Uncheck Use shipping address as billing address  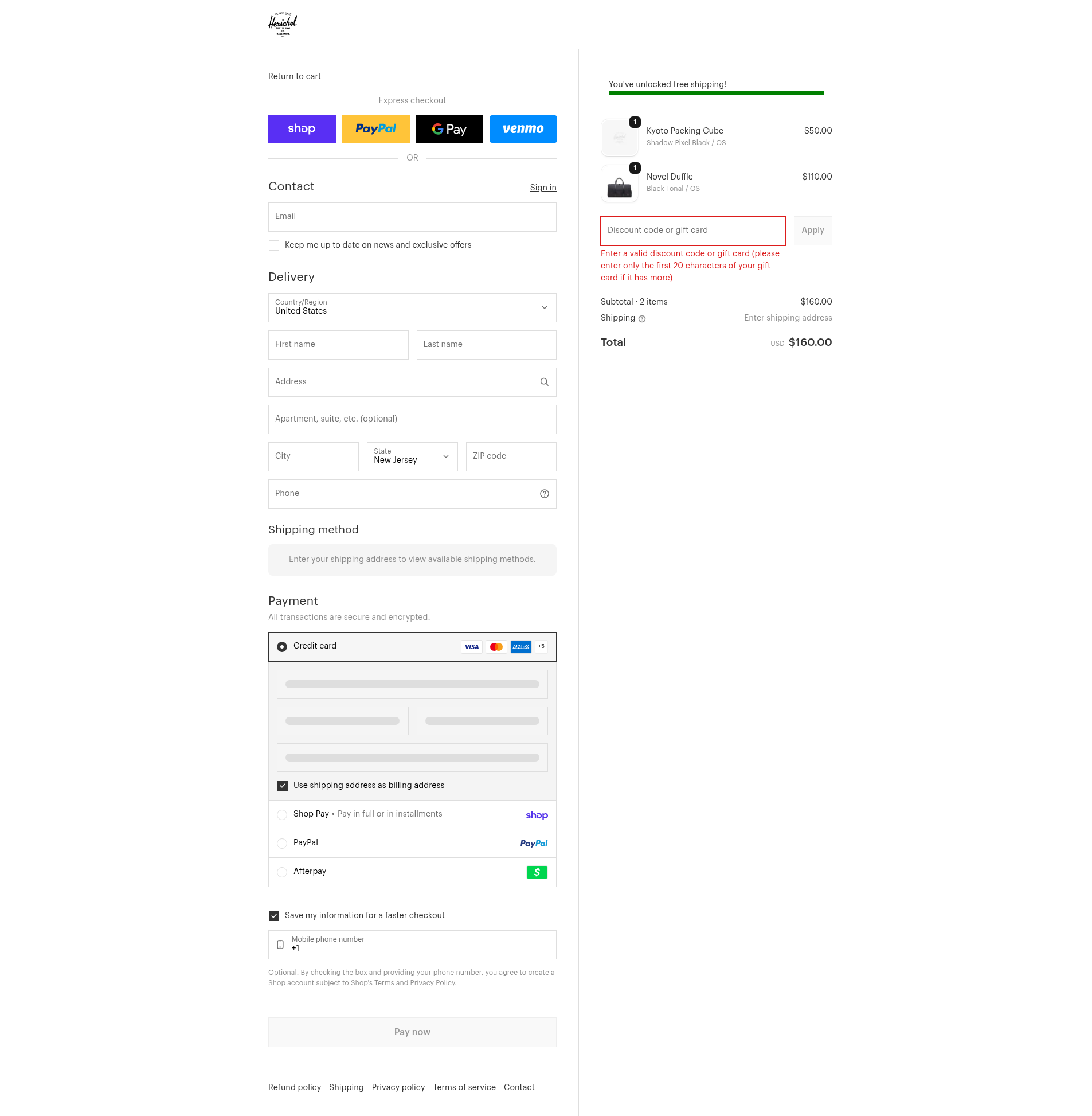tap(282, 786)
